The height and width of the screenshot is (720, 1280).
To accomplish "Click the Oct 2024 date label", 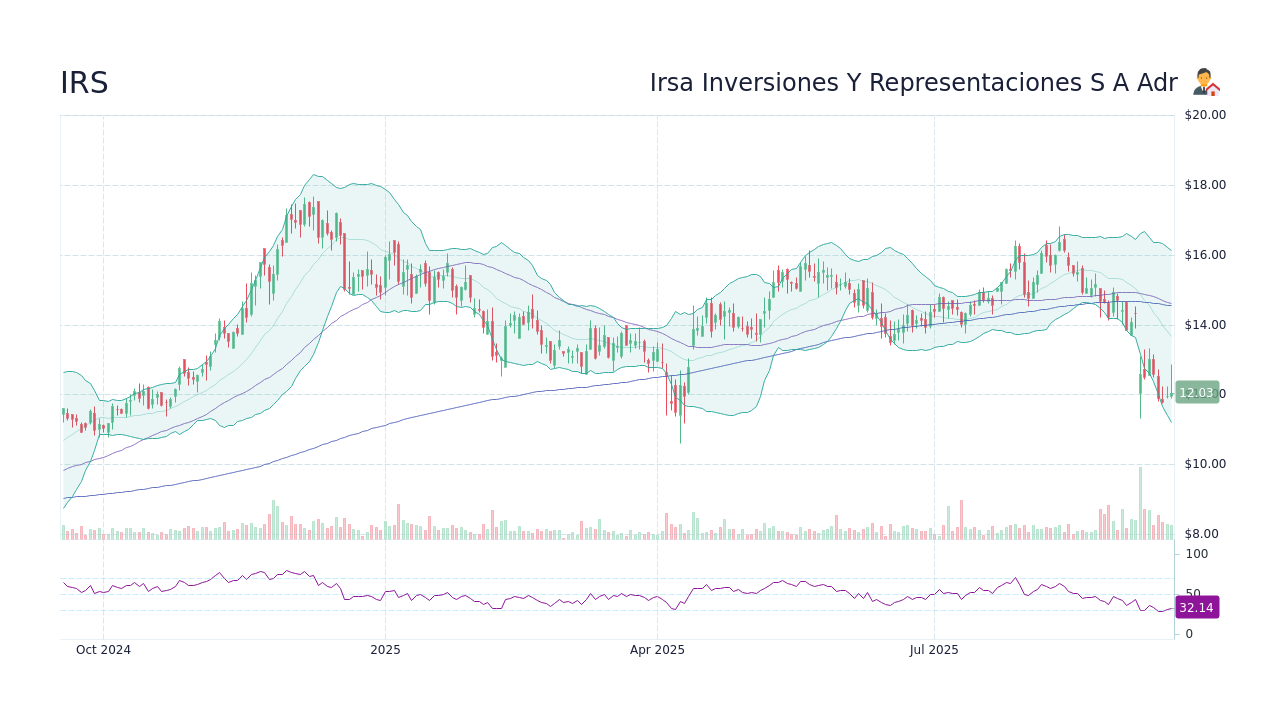I will point(103,650).
